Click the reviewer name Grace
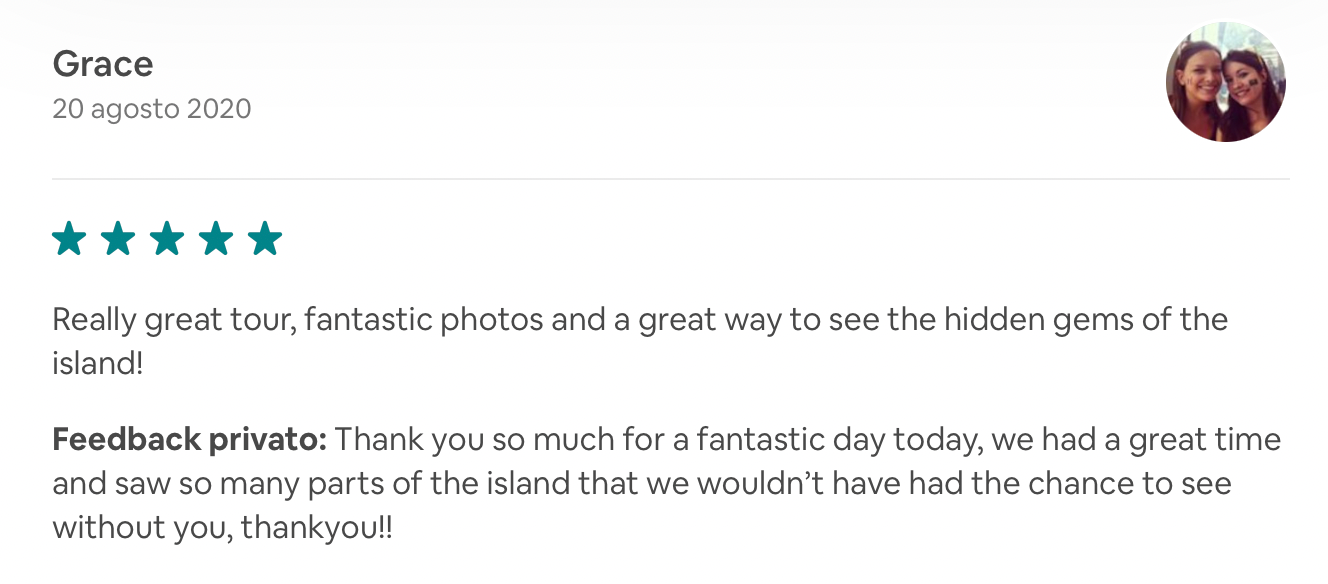Viewport: 1328px width, 584px height. click(x=102, y=65)
